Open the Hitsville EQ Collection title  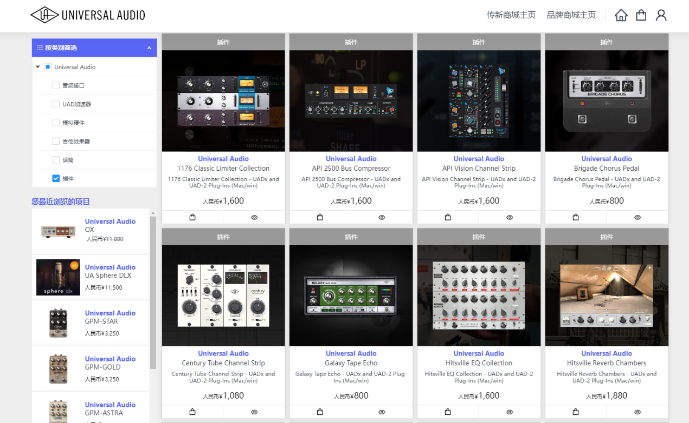click(x=479, y=363)
